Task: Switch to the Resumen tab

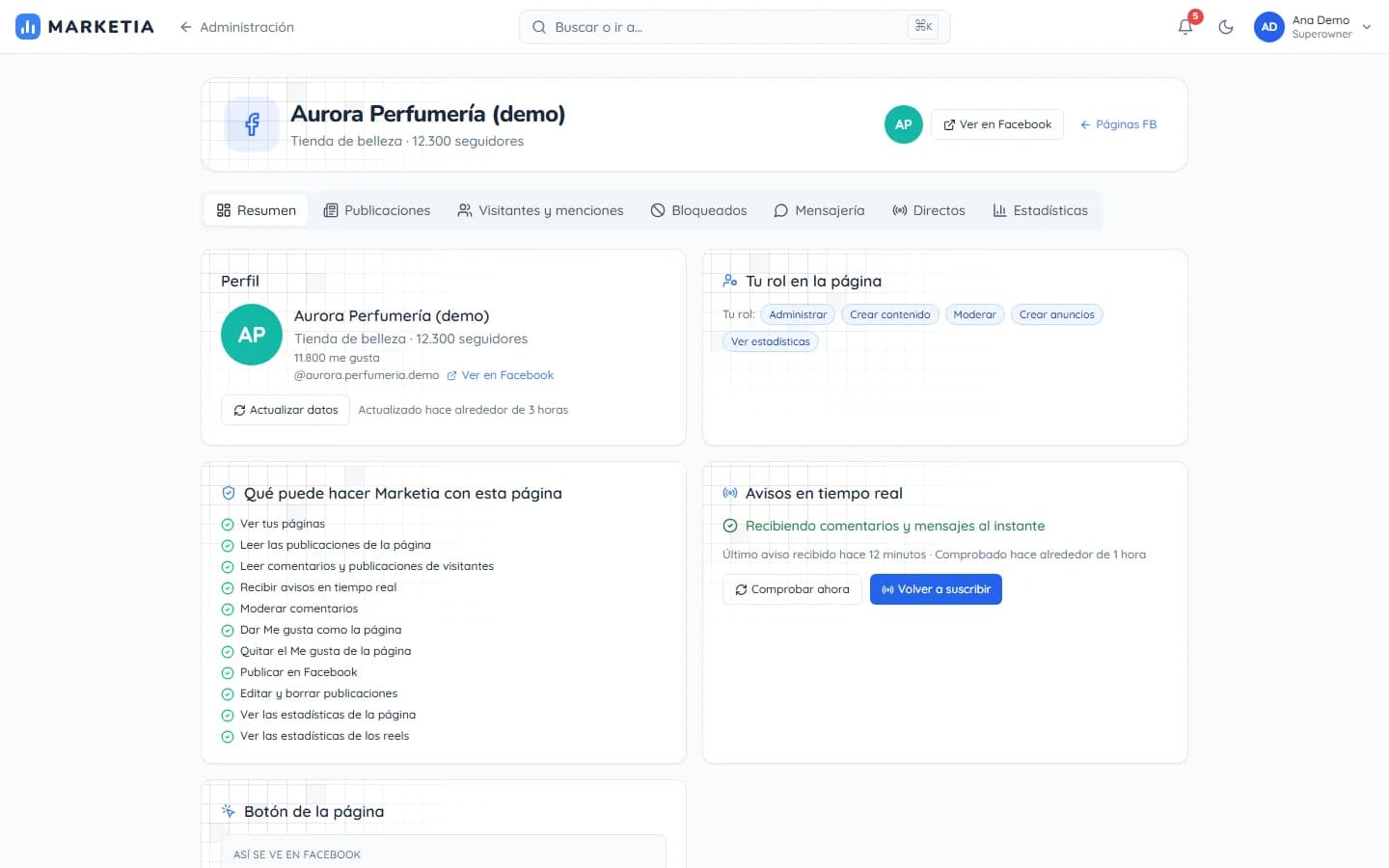Action: [x=257, y=210]
